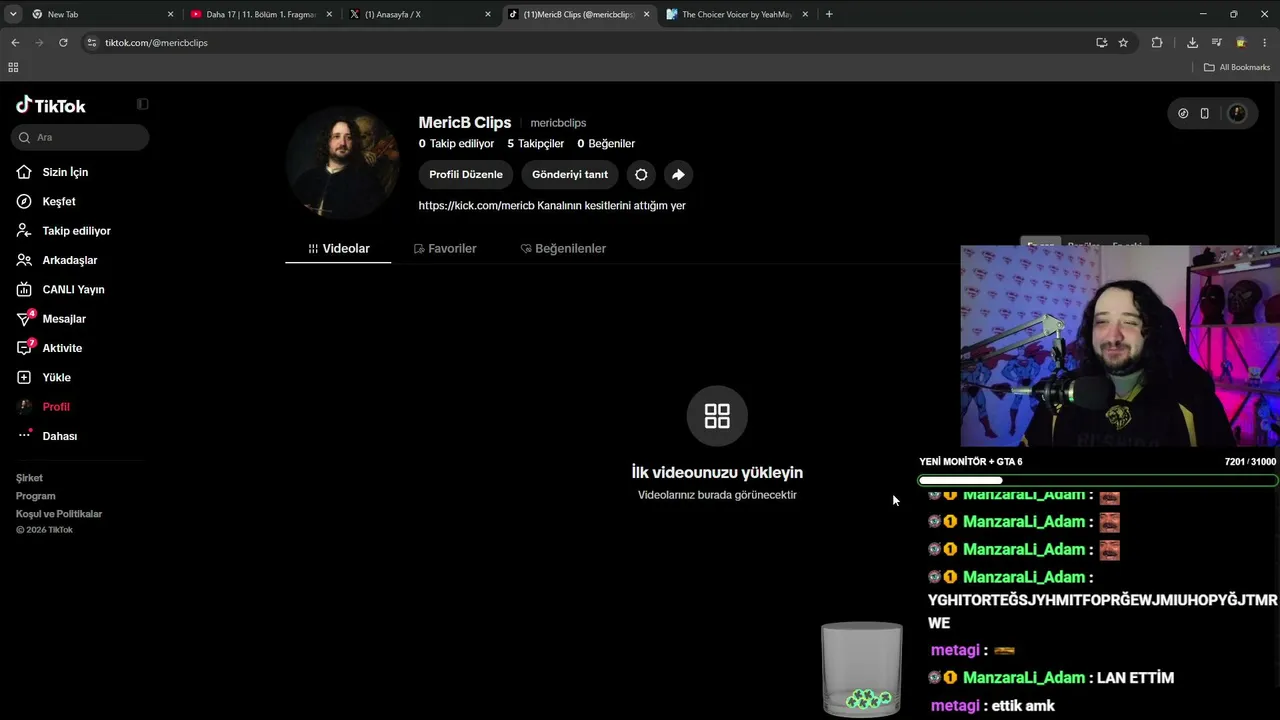1280x720 pixels.
Task: Click the browser back arrow
Action: pos(15,42)
